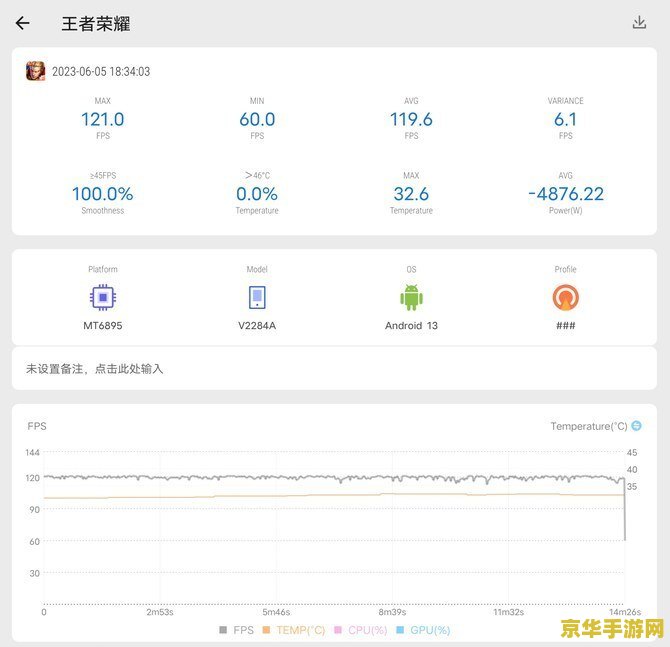Toggle the CPU(%) legend series
The height and width of the screenshot is (647, 670).
click(x=361, y=630)
